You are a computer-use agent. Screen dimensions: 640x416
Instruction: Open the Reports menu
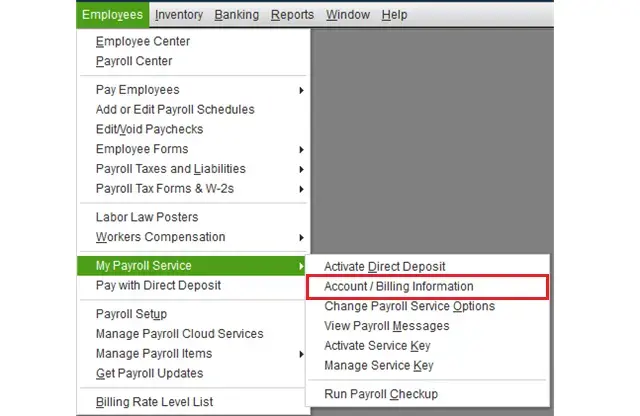292,15
